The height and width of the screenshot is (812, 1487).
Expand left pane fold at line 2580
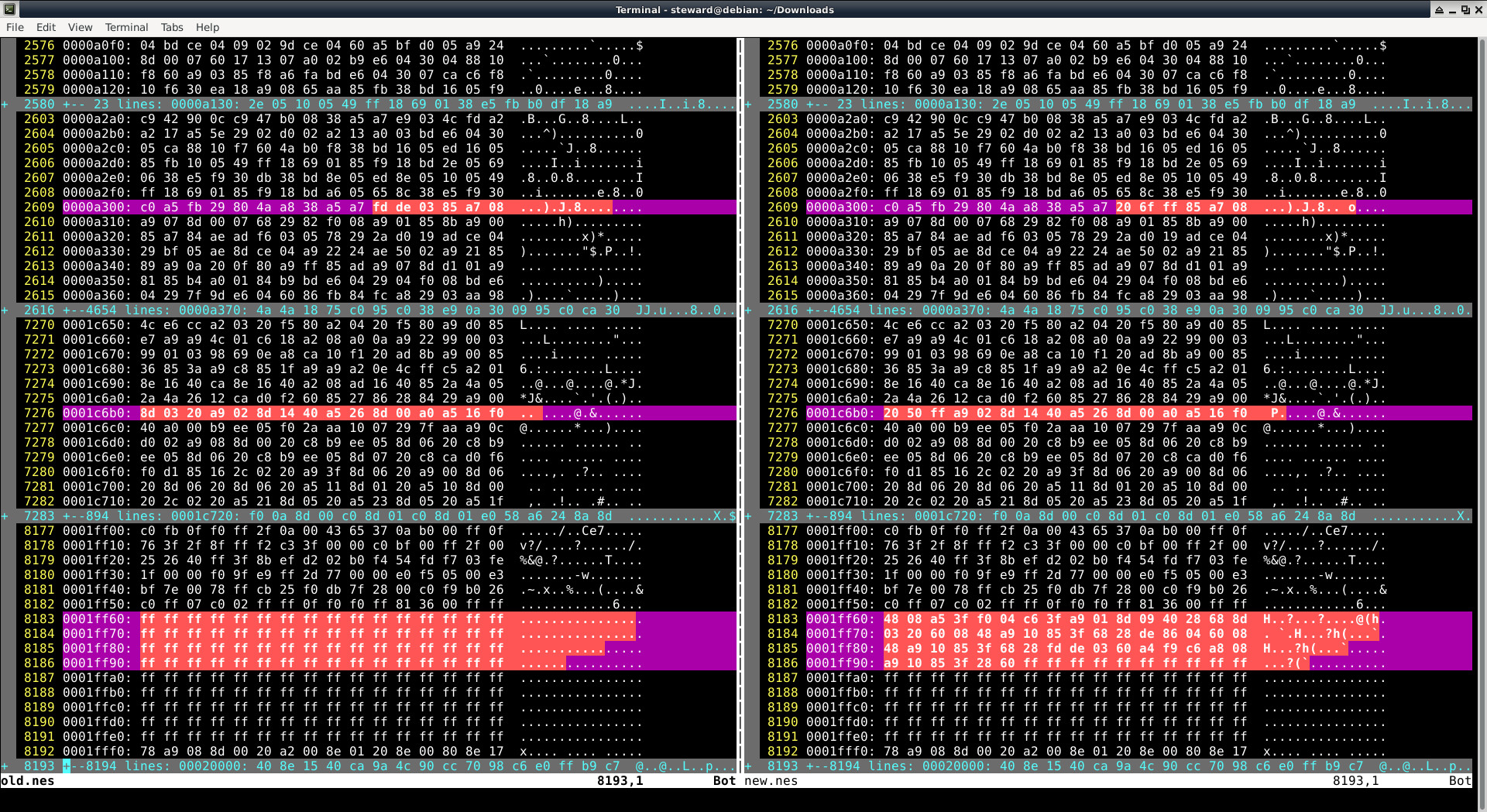click(x=369, y=104)
